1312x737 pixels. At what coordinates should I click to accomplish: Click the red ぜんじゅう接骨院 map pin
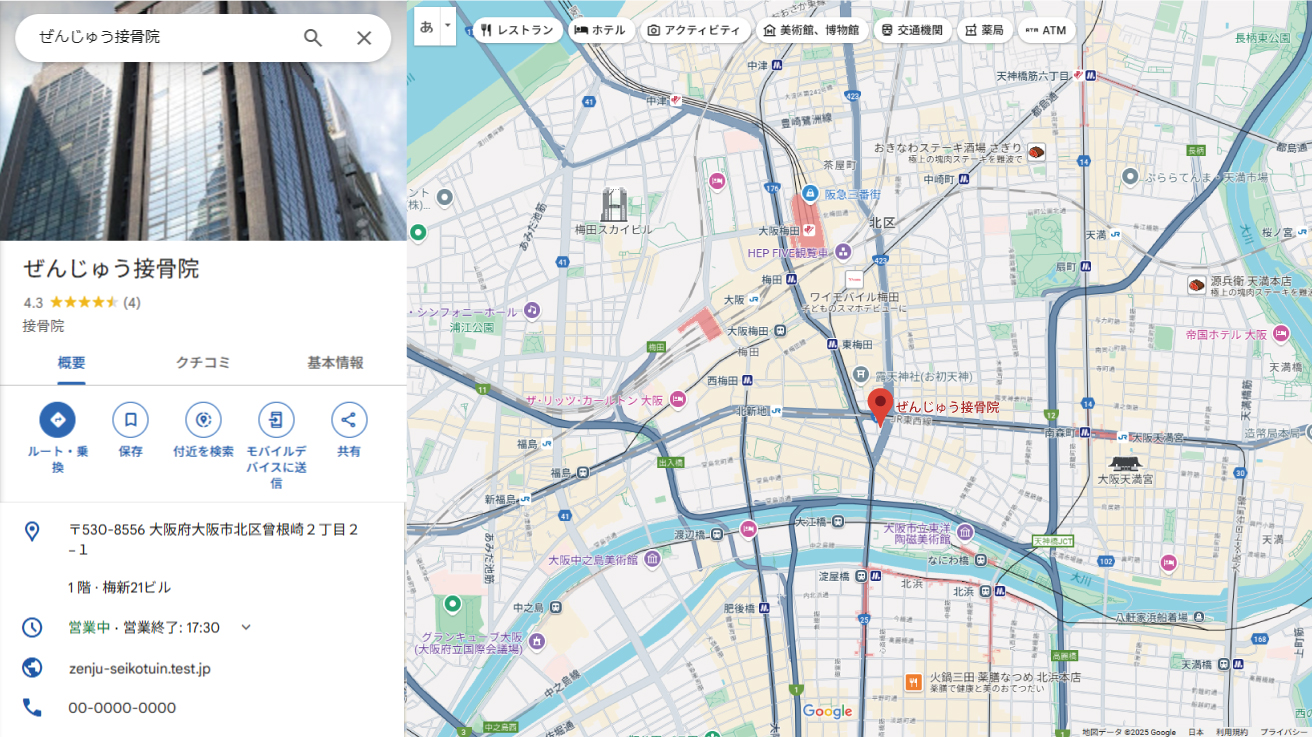tap(880, 406)
